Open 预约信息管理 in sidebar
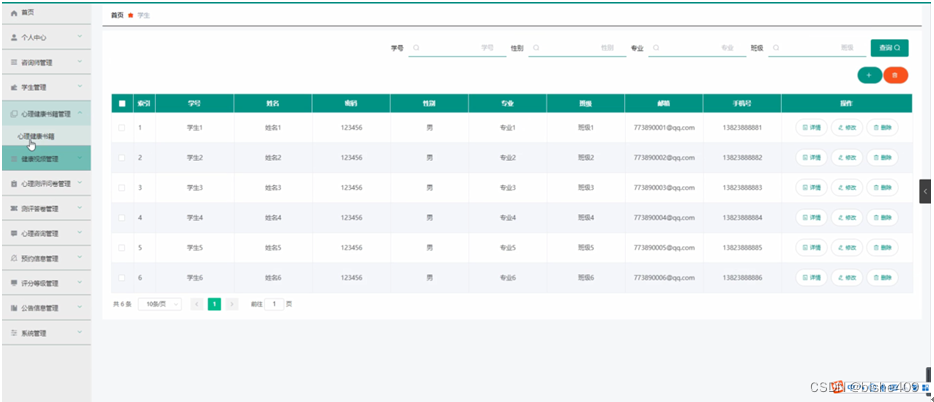The height and width of the screenshot is (402, 934). tap(46, 258)
